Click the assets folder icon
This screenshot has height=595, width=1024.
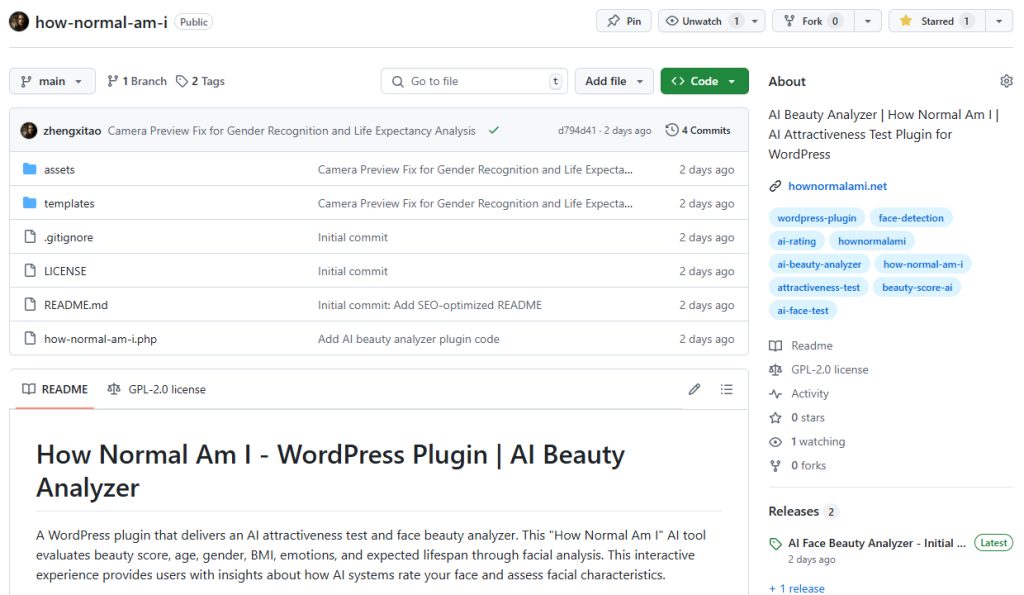coord(29,169)
